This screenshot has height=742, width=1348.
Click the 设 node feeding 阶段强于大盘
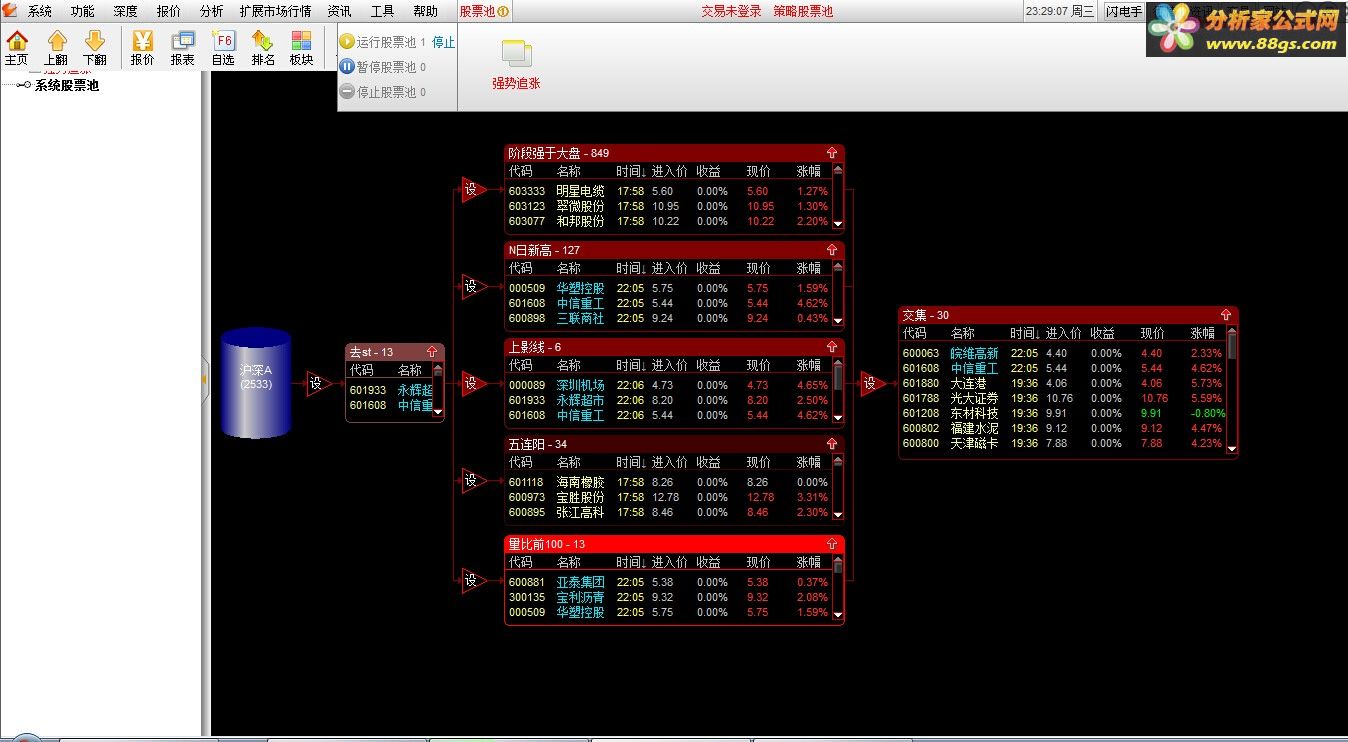tap(472, 190)
